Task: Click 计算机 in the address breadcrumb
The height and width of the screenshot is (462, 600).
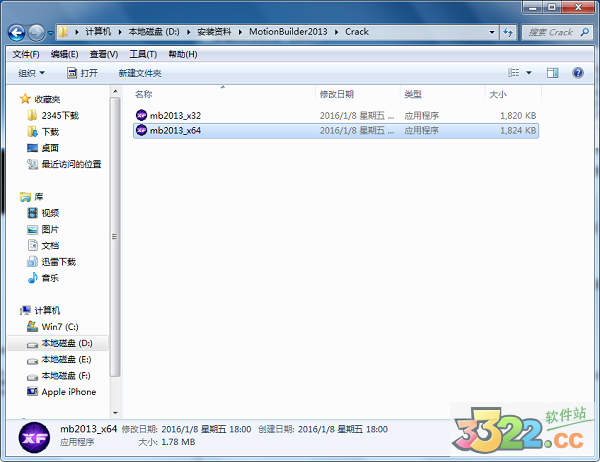Action: pos(98,32)
